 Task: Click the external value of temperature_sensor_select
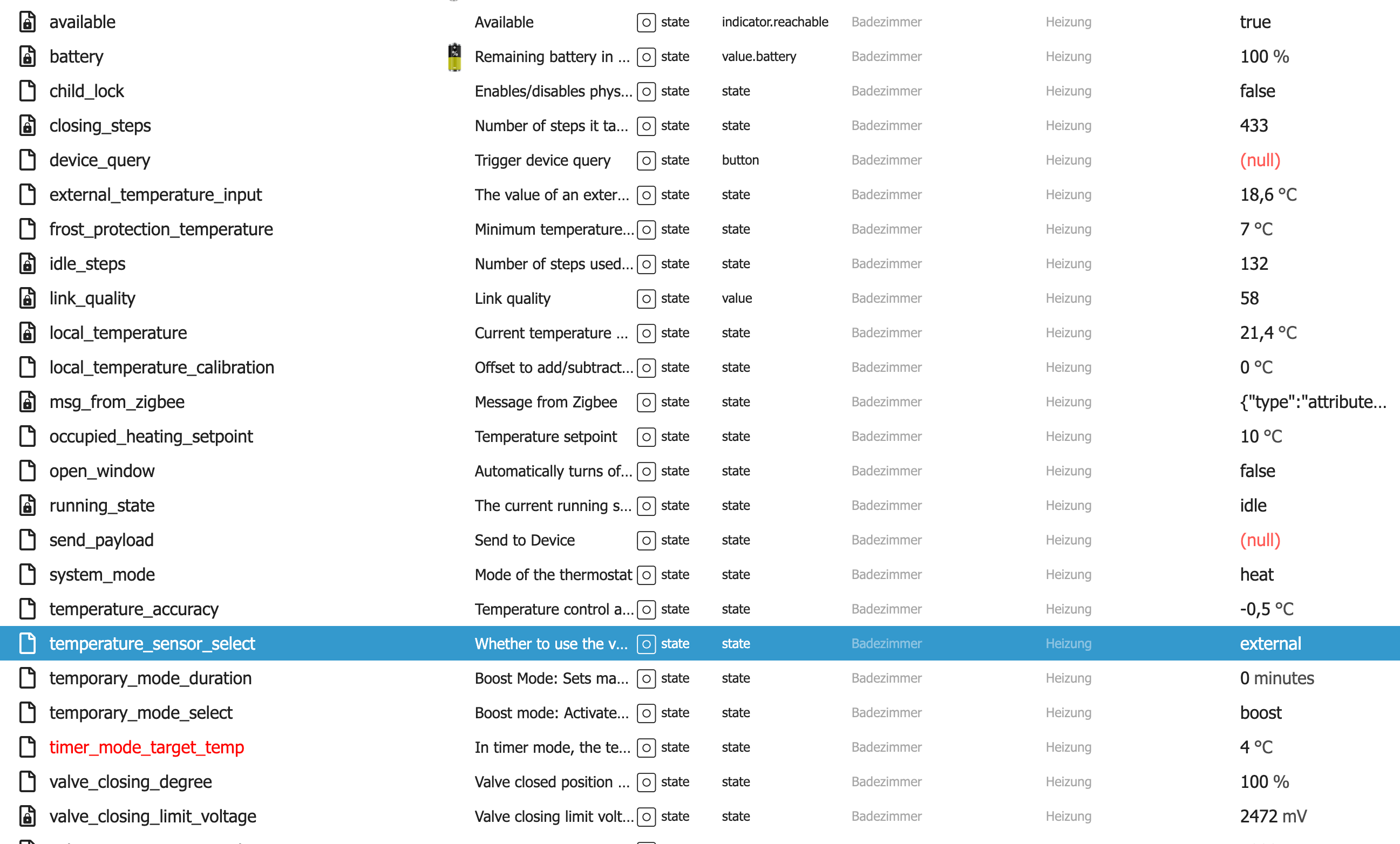coord(1270,643)
